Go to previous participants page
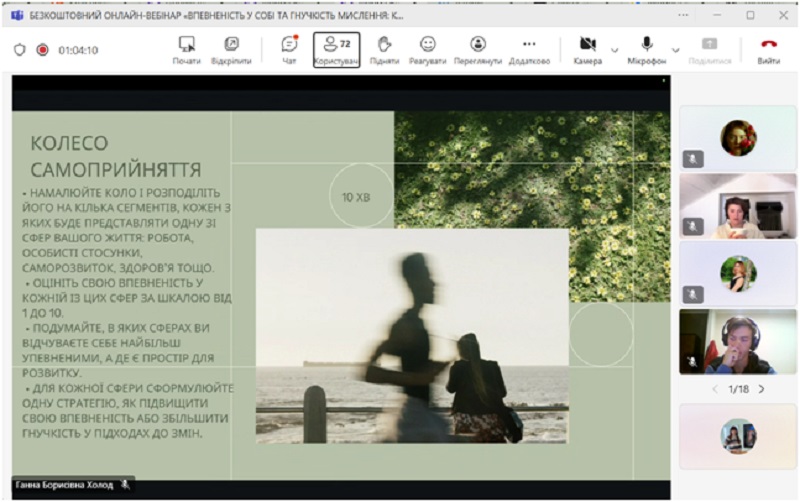The height and width of the screenshot is (502, 800). pos(714,388)
